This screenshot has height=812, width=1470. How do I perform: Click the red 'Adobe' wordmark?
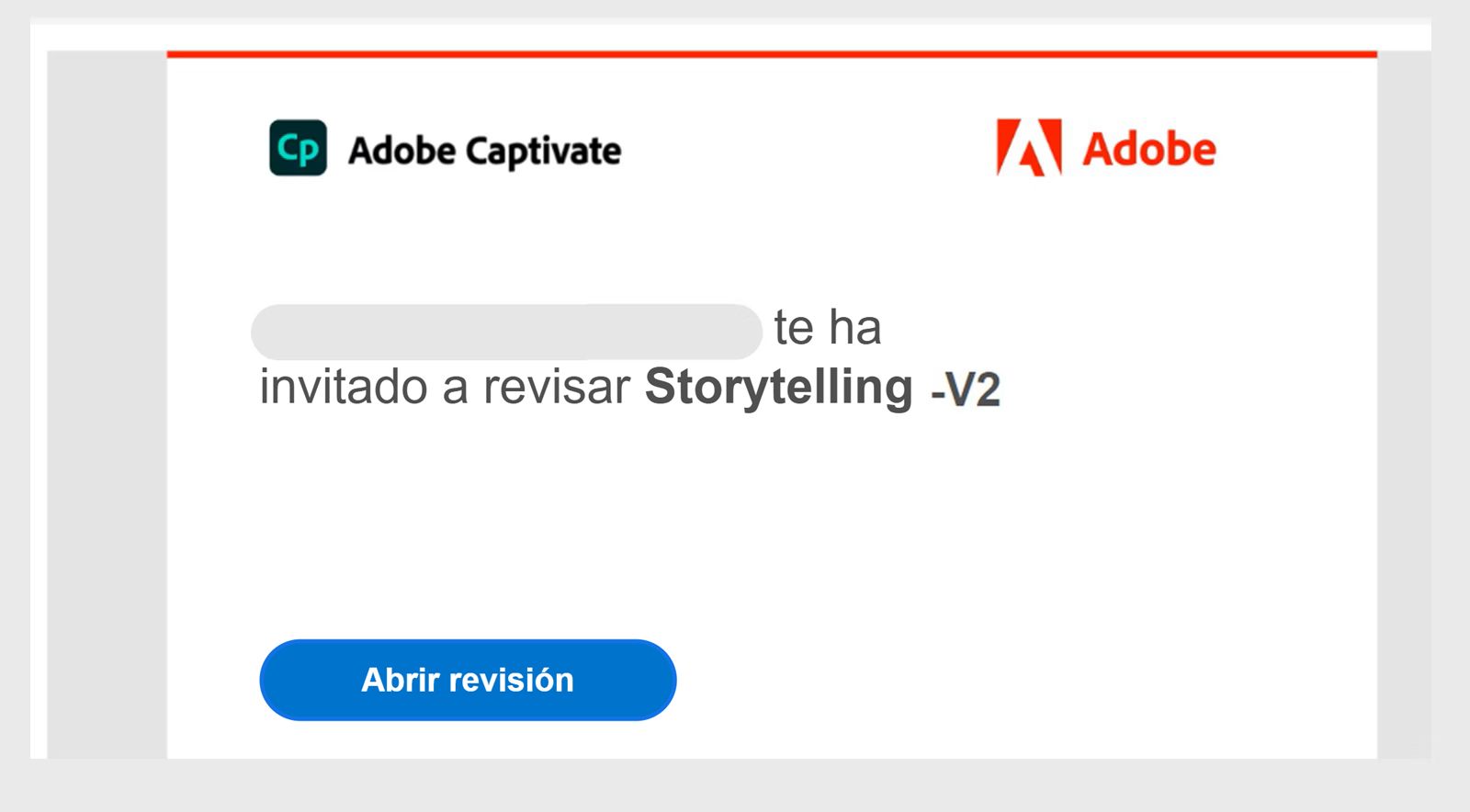1149,149
